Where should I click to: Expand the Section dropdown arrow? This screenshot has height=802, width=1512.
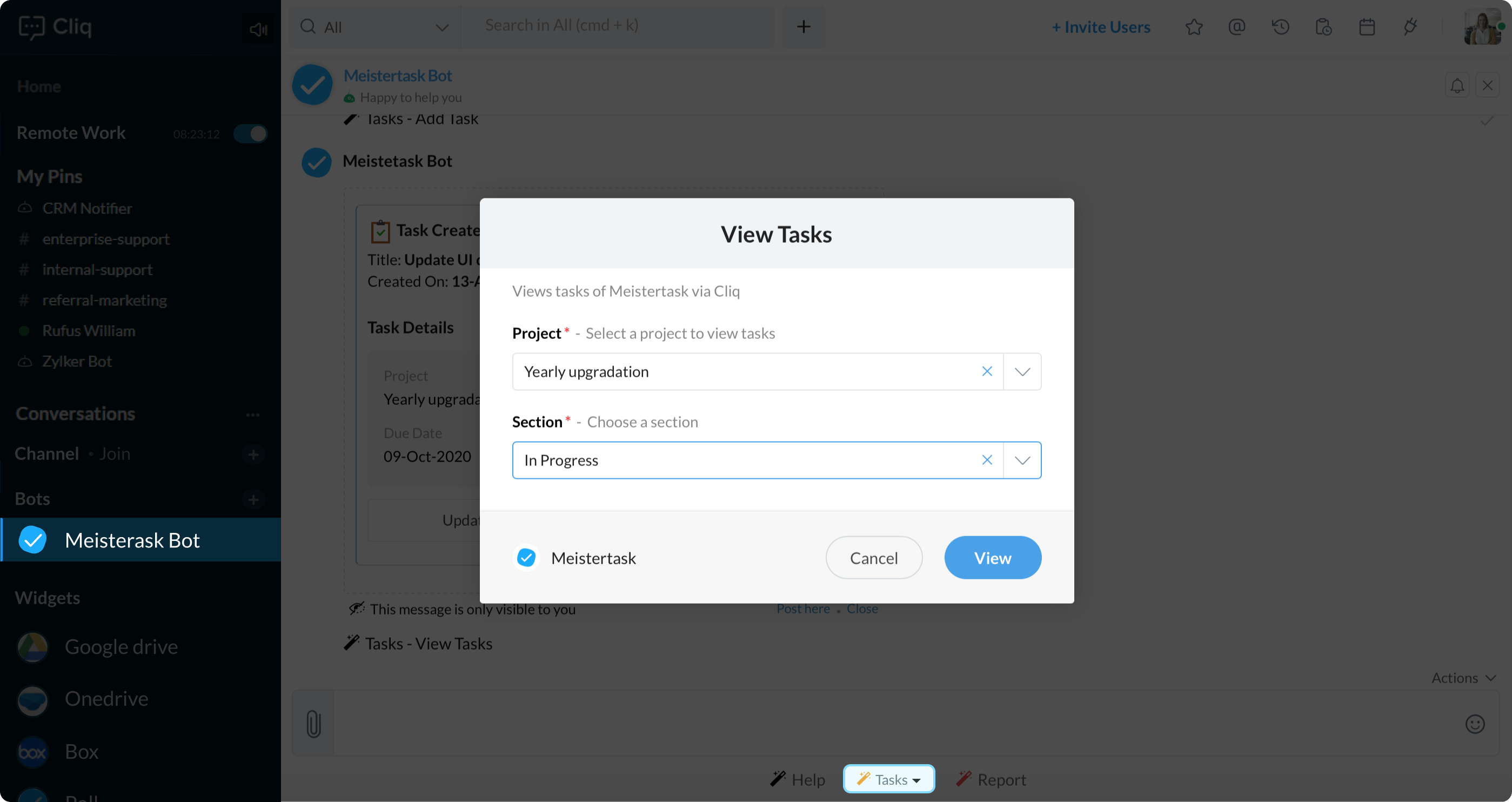pyautogui.click(x=1022, y=460)
